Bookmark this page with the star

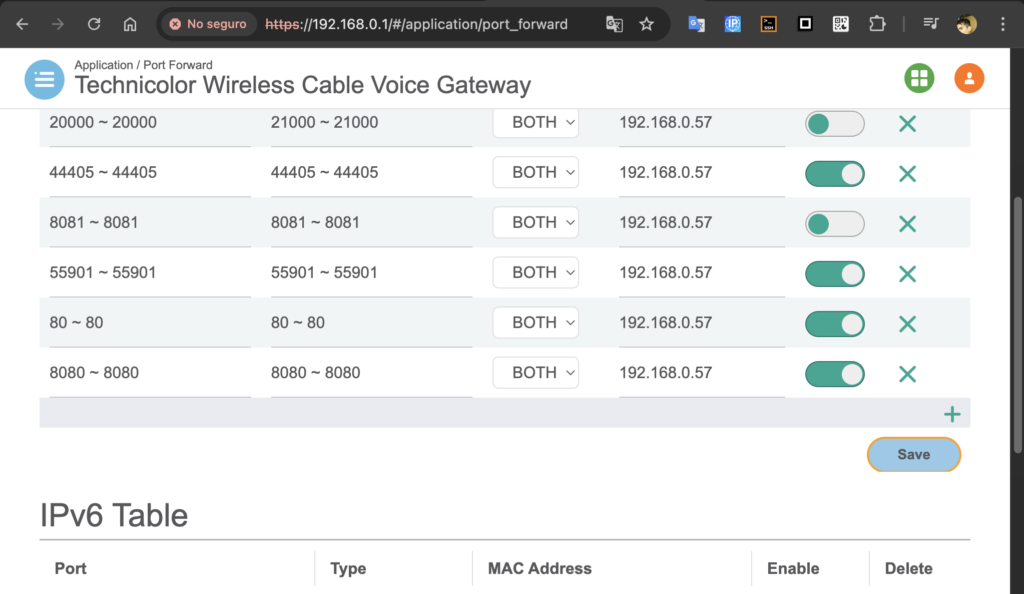coord(647,24)
